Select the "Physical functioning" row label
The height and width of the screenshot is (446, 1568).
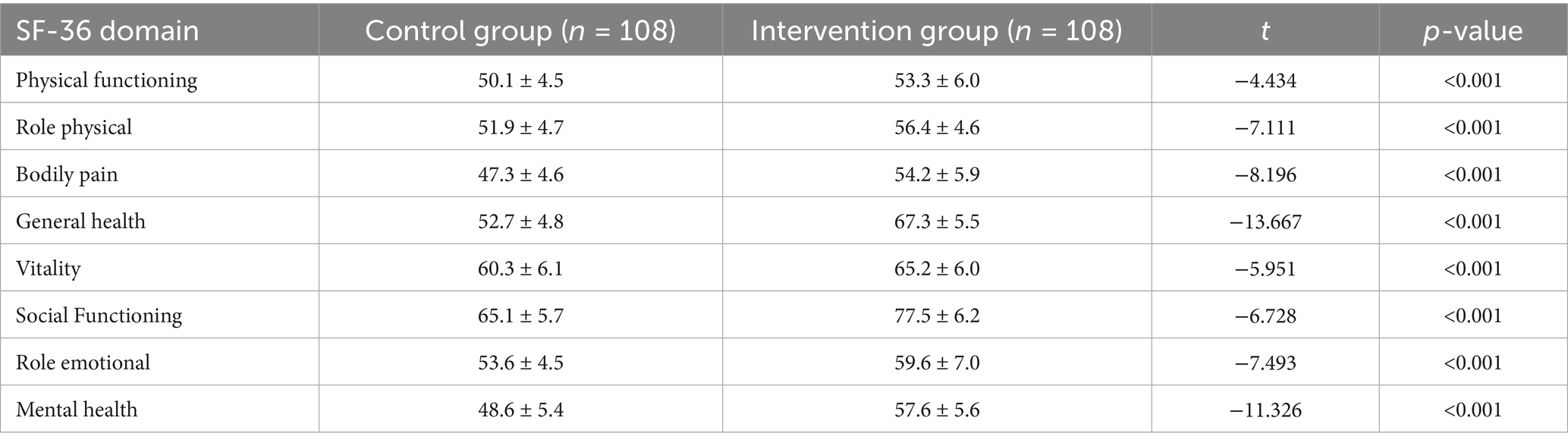(107, 80)
